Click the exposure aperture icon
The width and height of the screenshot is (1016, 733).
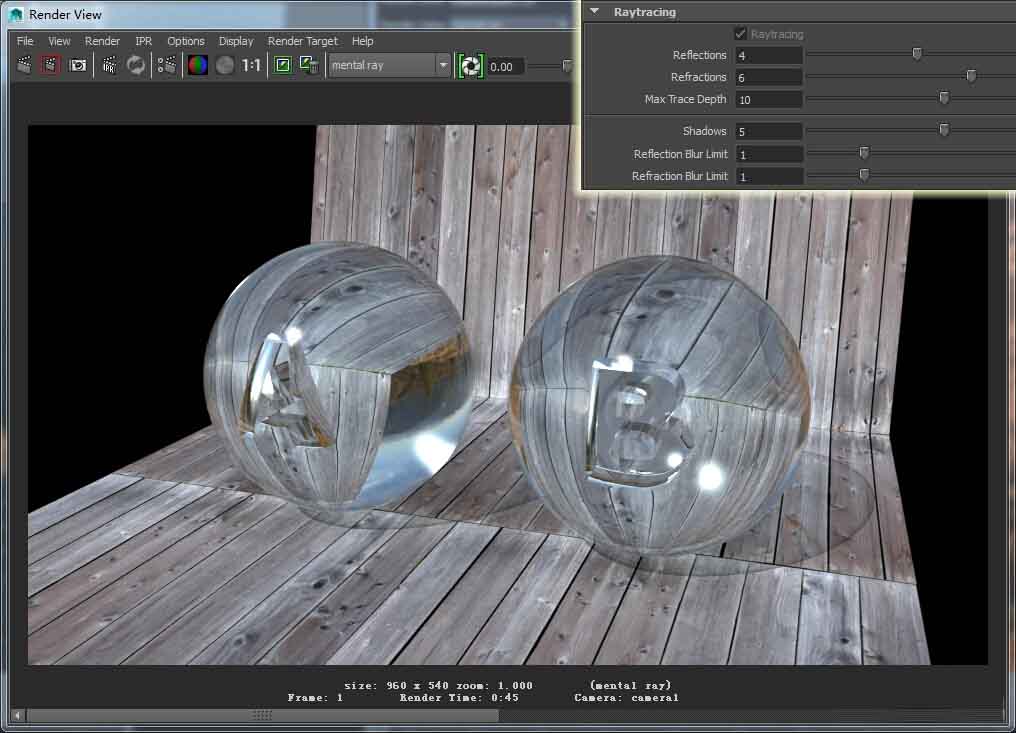pyautogui.click(x=470, y=65)
